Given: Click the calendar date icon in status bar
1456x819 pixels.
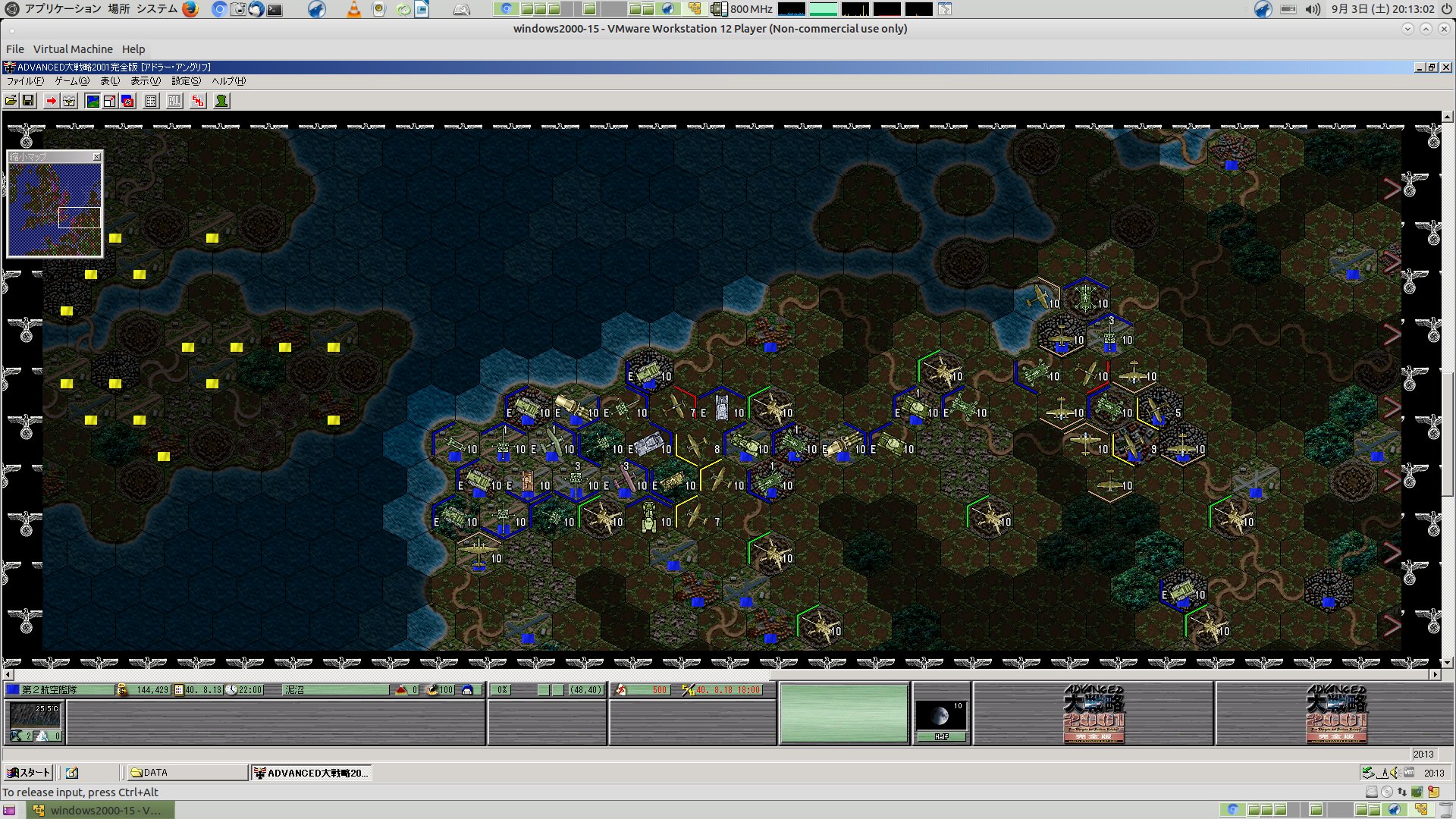Looking at the screenshot, I should 179,690.
